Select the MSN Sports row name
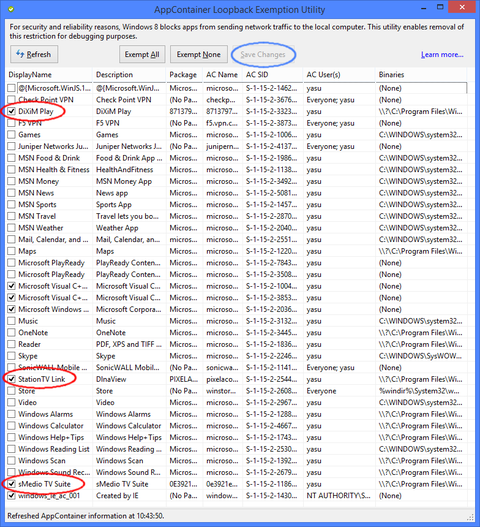The image size is (480, 527). point(37,205)
